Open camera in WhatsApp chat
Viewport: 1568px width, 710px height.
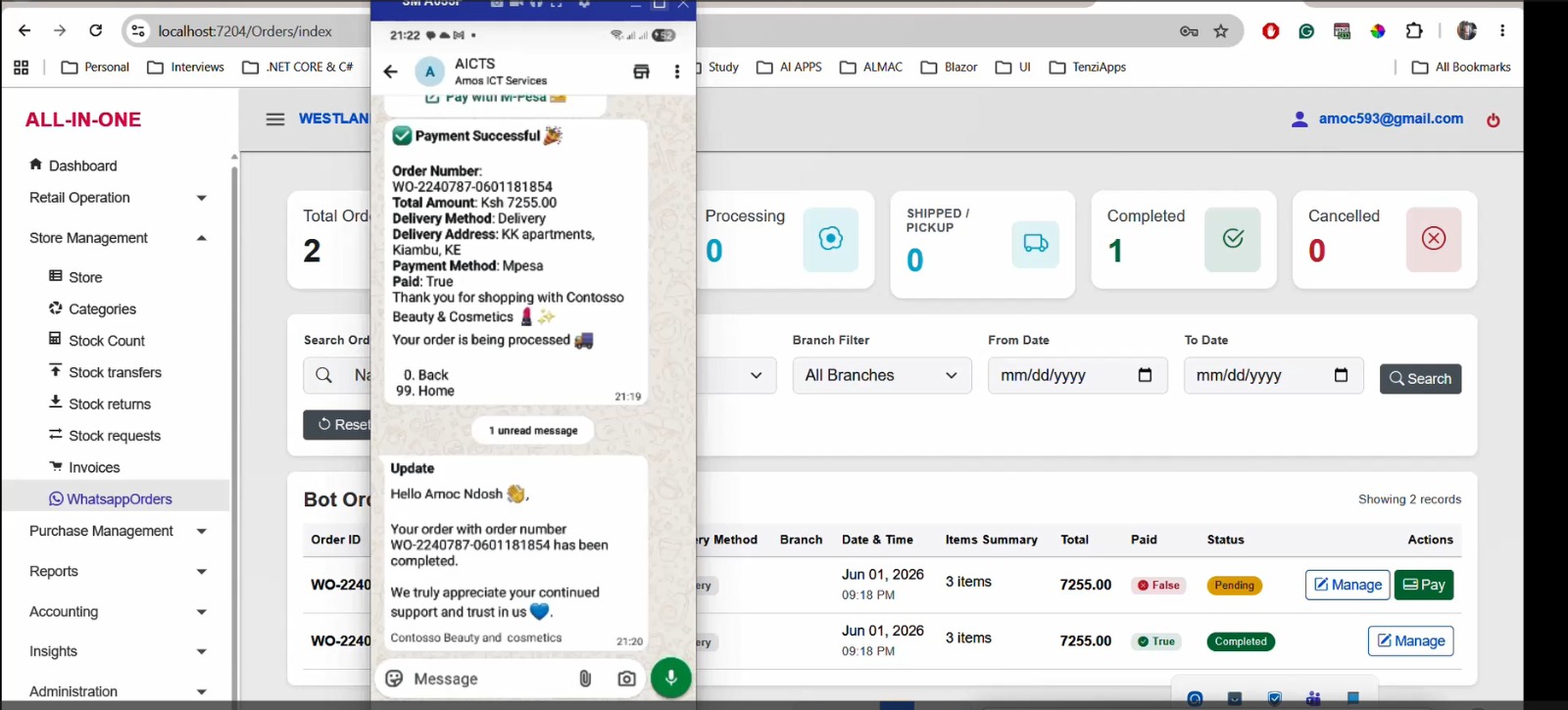tap(627, 679)
